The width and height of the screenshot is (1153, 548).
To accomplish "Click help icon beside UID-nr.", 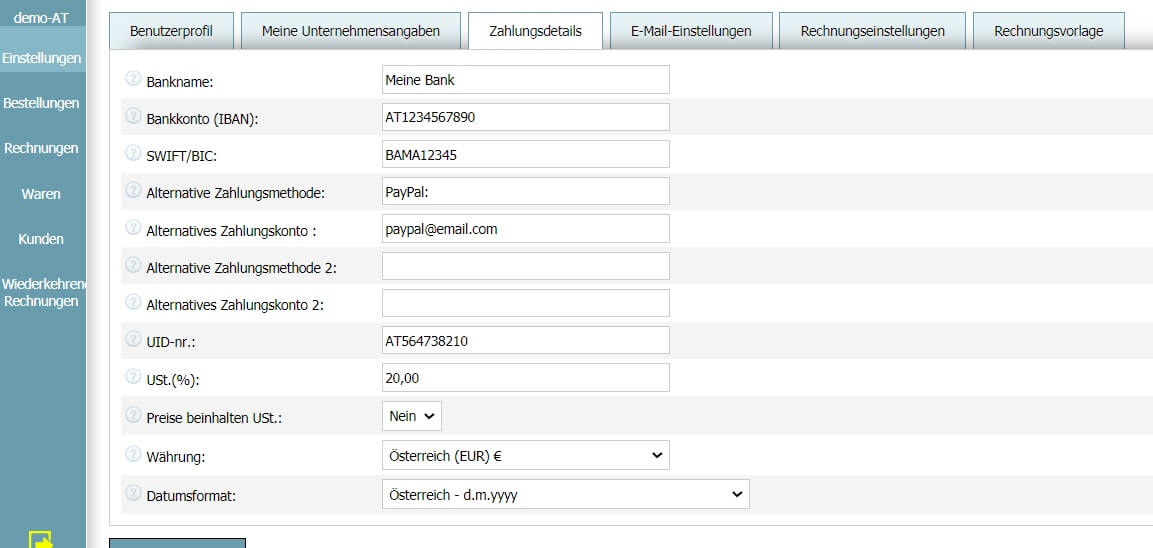I will point(133,339).
